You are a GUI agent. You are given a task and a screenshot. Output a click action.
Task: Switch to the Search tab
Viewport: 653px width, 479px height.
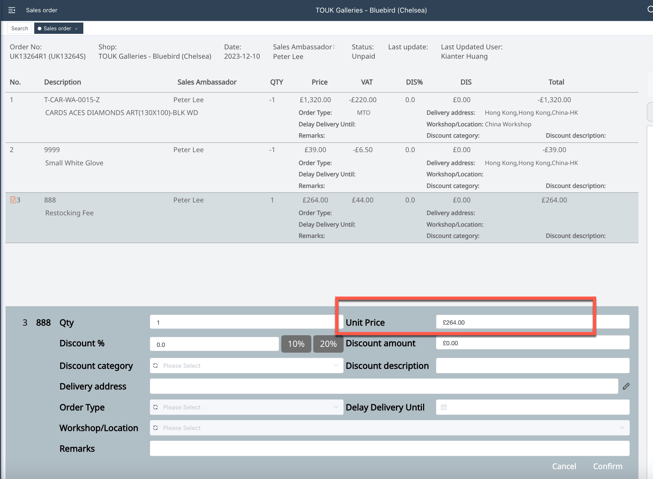click(x=19, y=28)
